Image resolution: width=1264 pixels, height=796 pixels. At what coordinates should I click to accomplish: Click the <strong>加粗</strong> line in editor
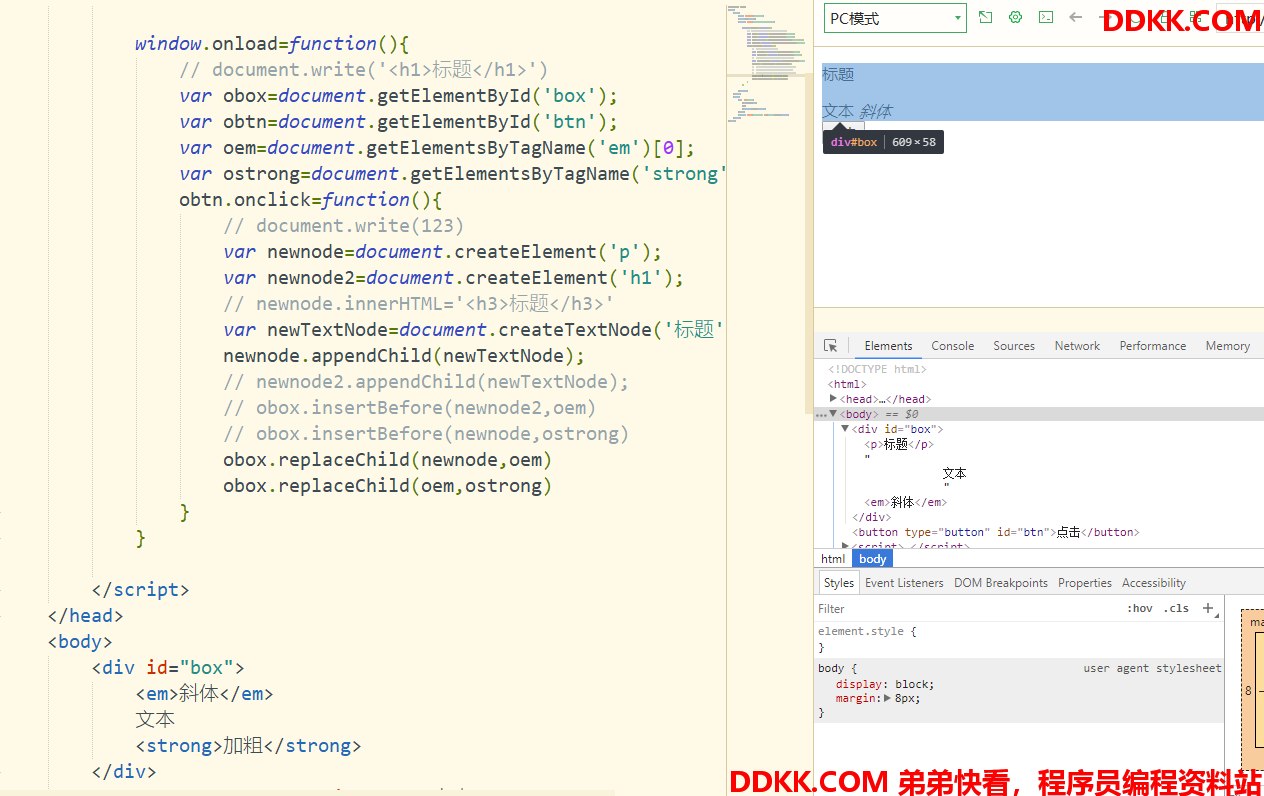(248, 746)
